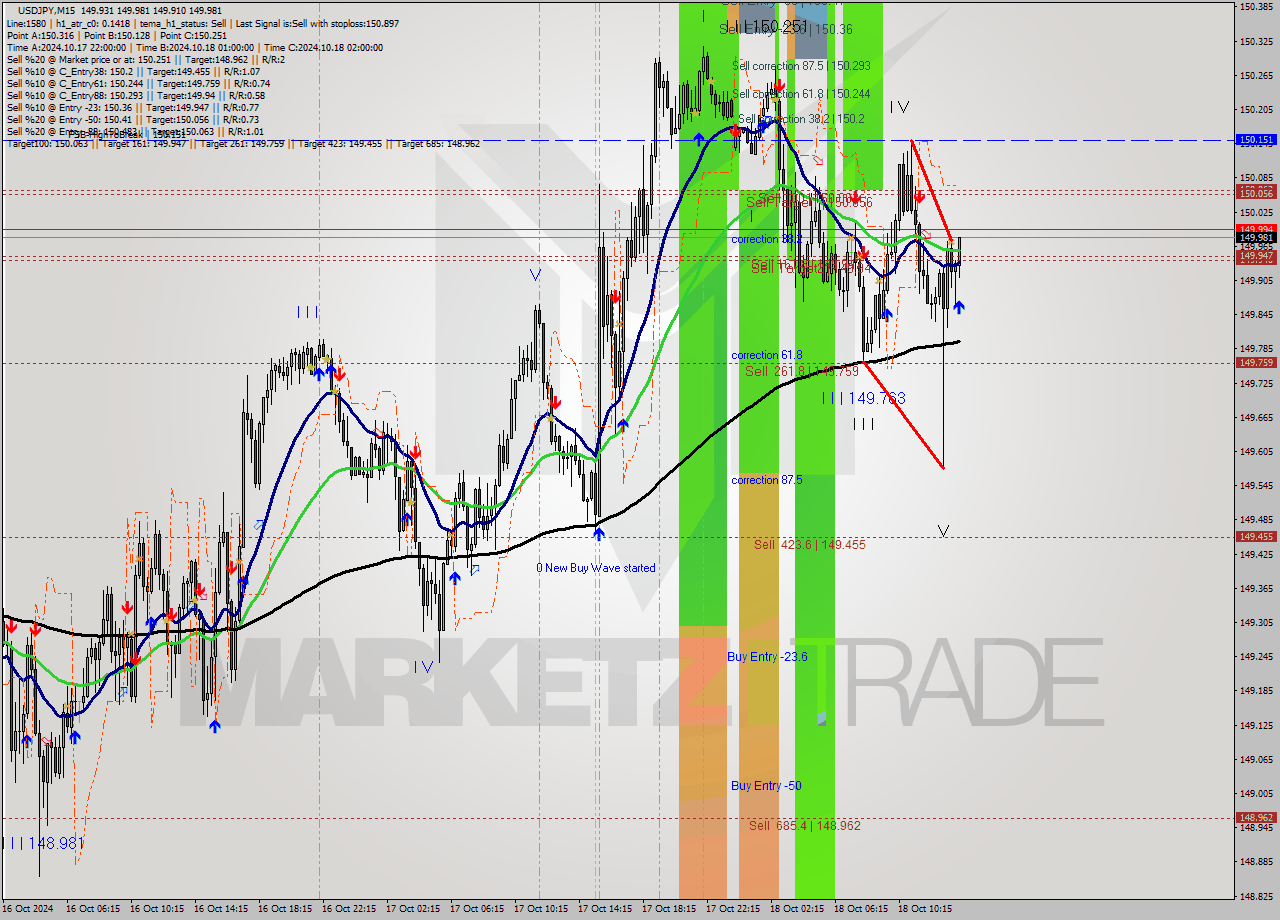
Task: Click the 'Buy Entry -50' label
Action: point(766,786)
